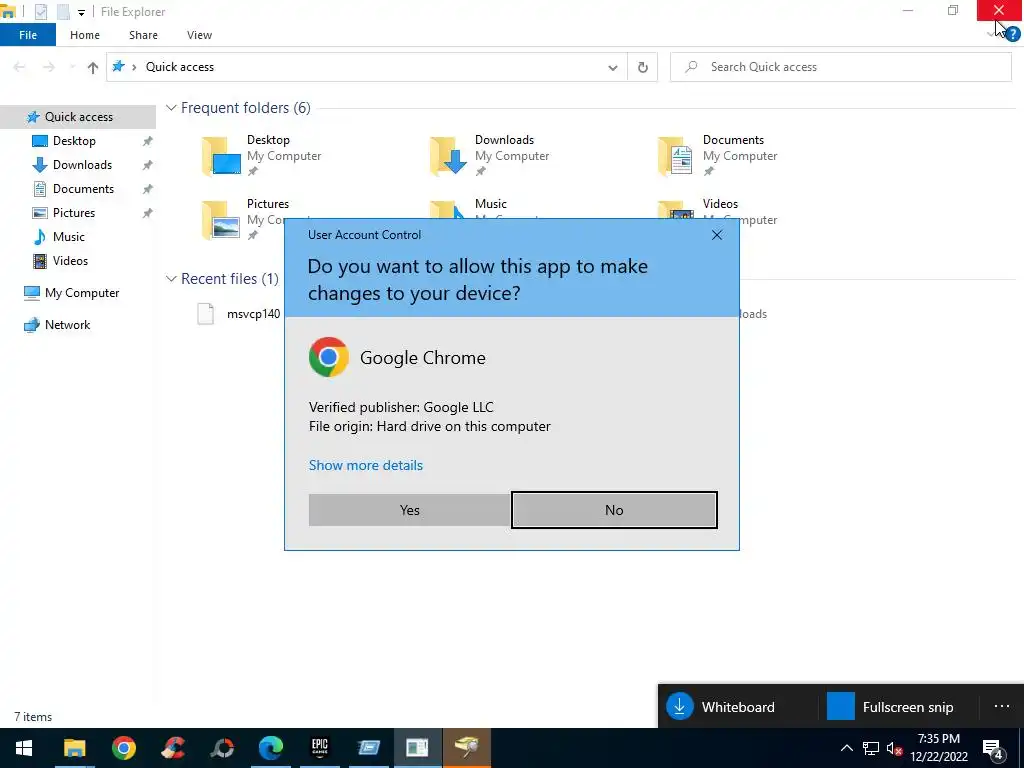
Task: Collapse the Recent files section
Action: point(171,279)
